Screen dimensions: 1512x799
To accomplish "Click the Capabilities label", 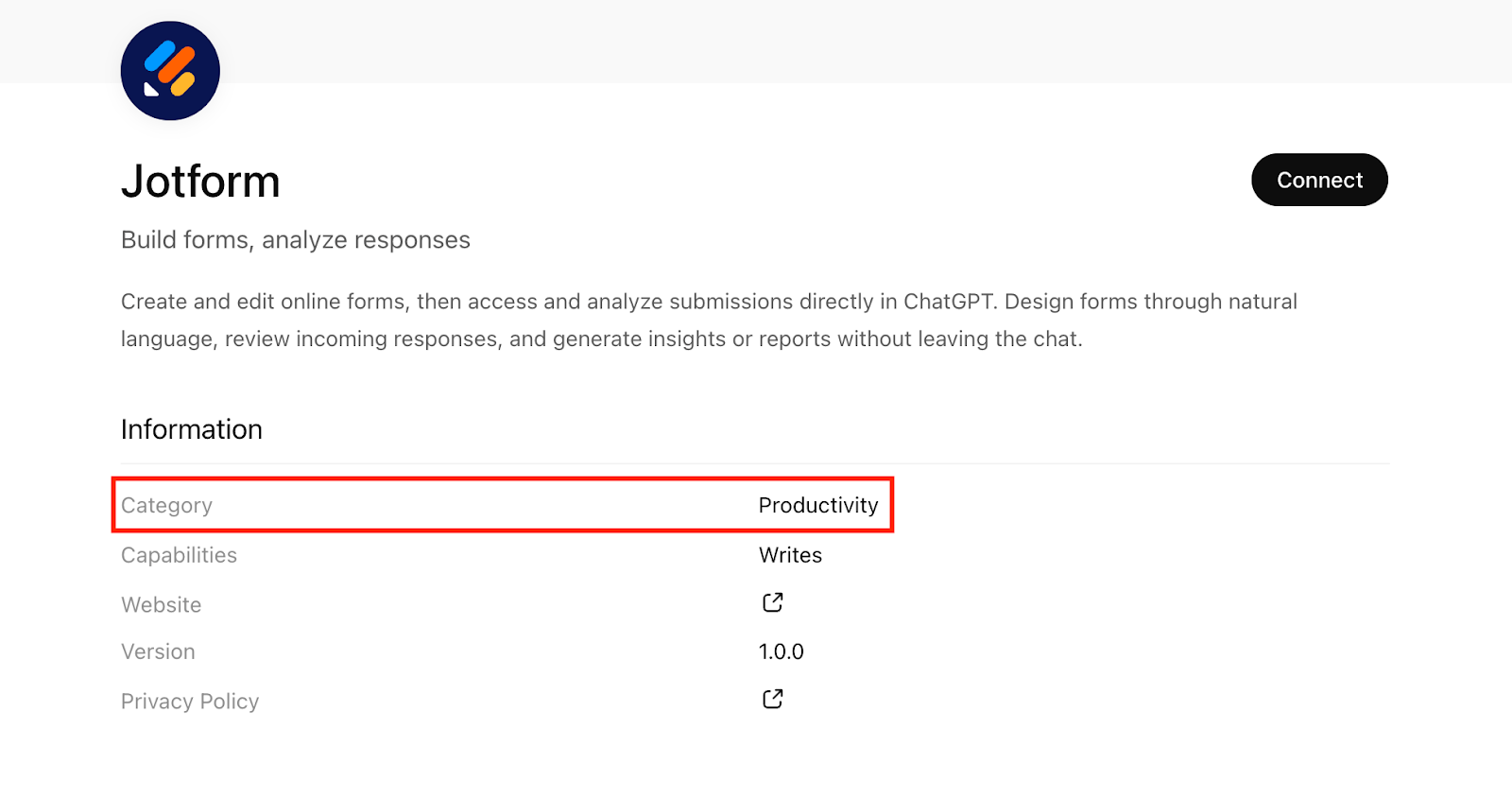I will click(179, 555).
